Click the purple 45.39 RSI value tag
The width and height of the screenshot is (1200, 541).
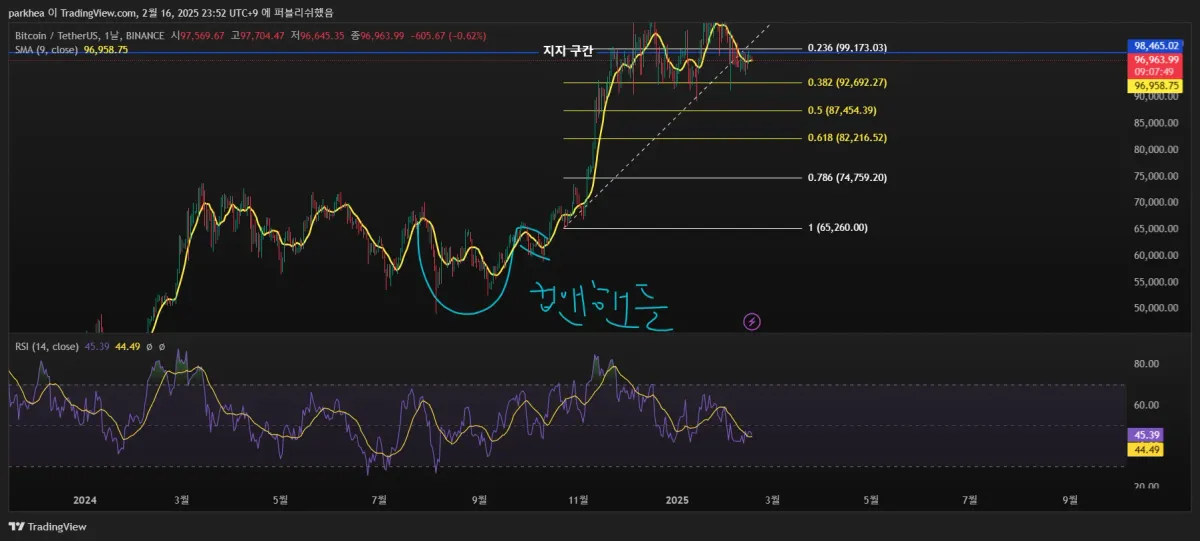tap(1143, 435)
